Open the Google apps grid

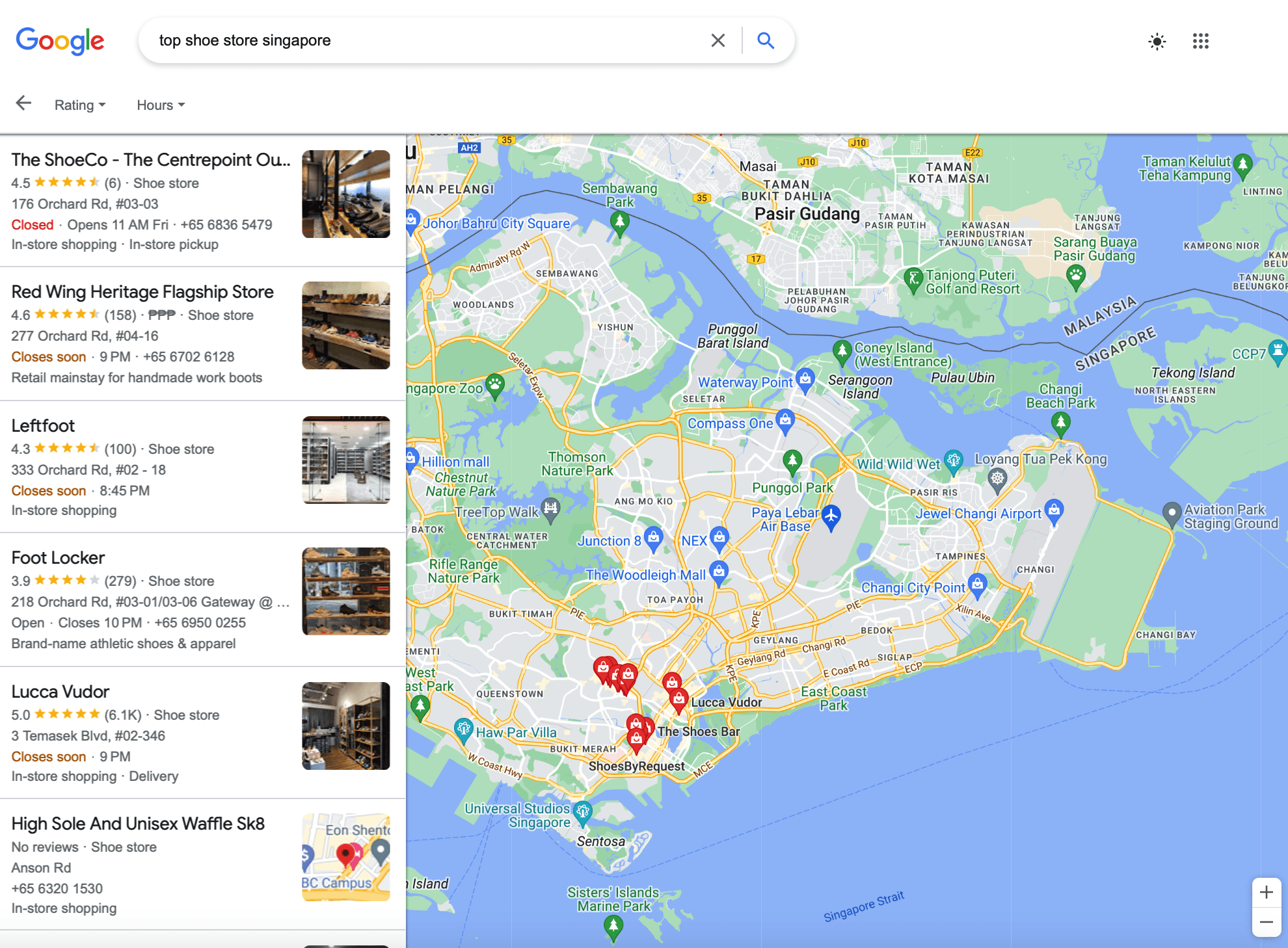(1200, 42)
